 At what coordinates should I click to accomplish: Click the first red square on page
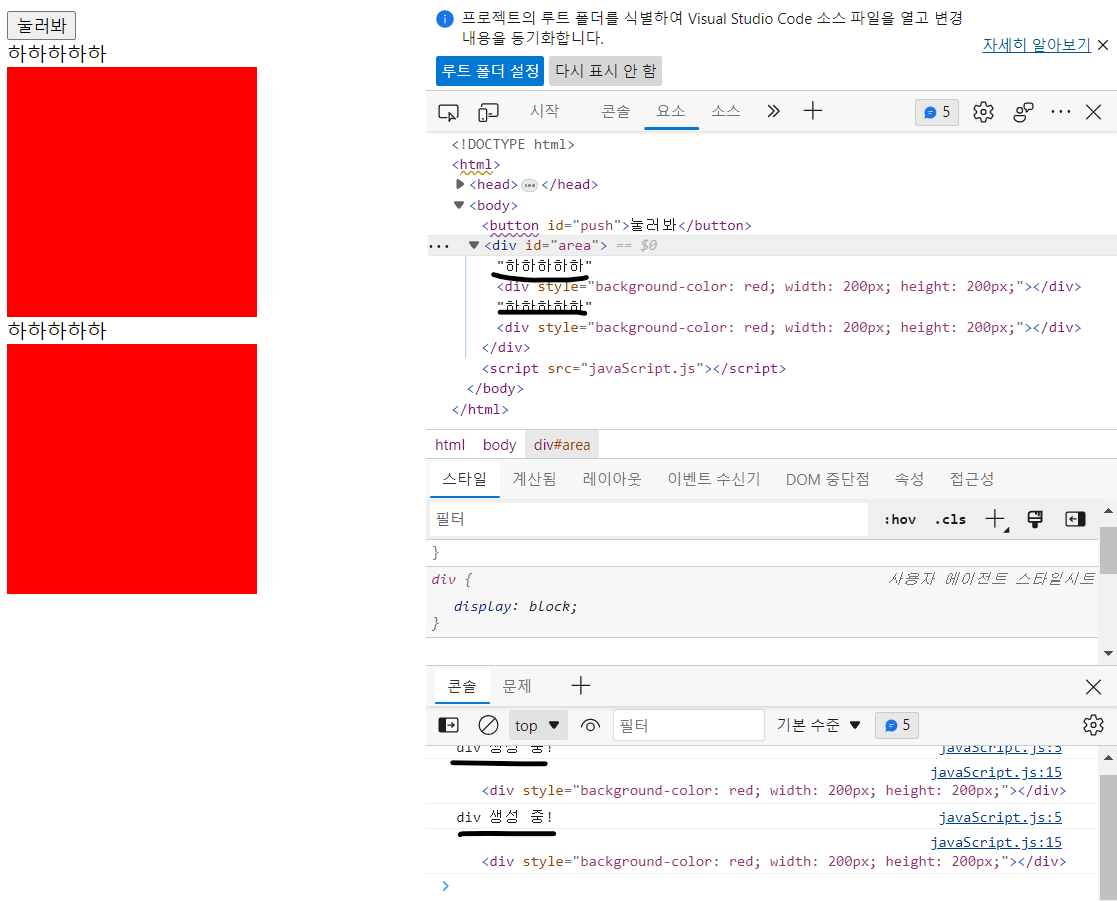(132, 192)
